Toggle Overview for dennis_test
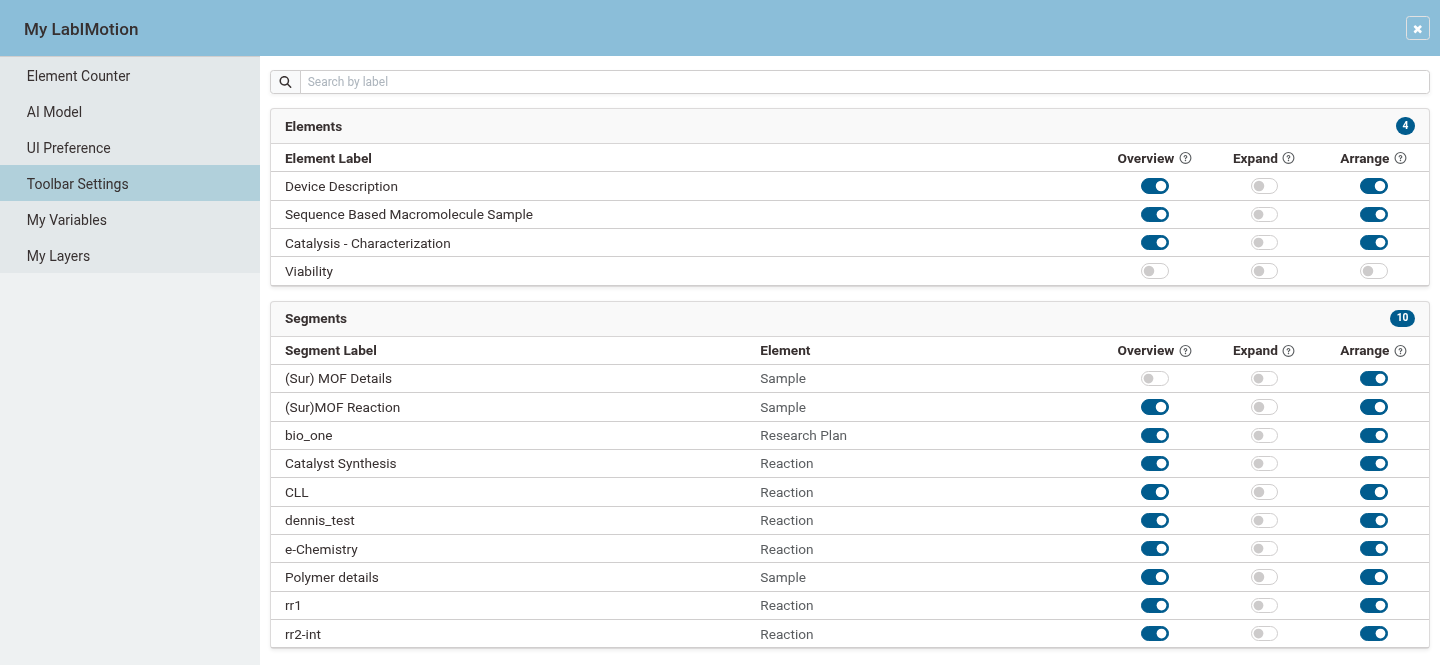This screenshot has height=665, width=1440. 1155,520
